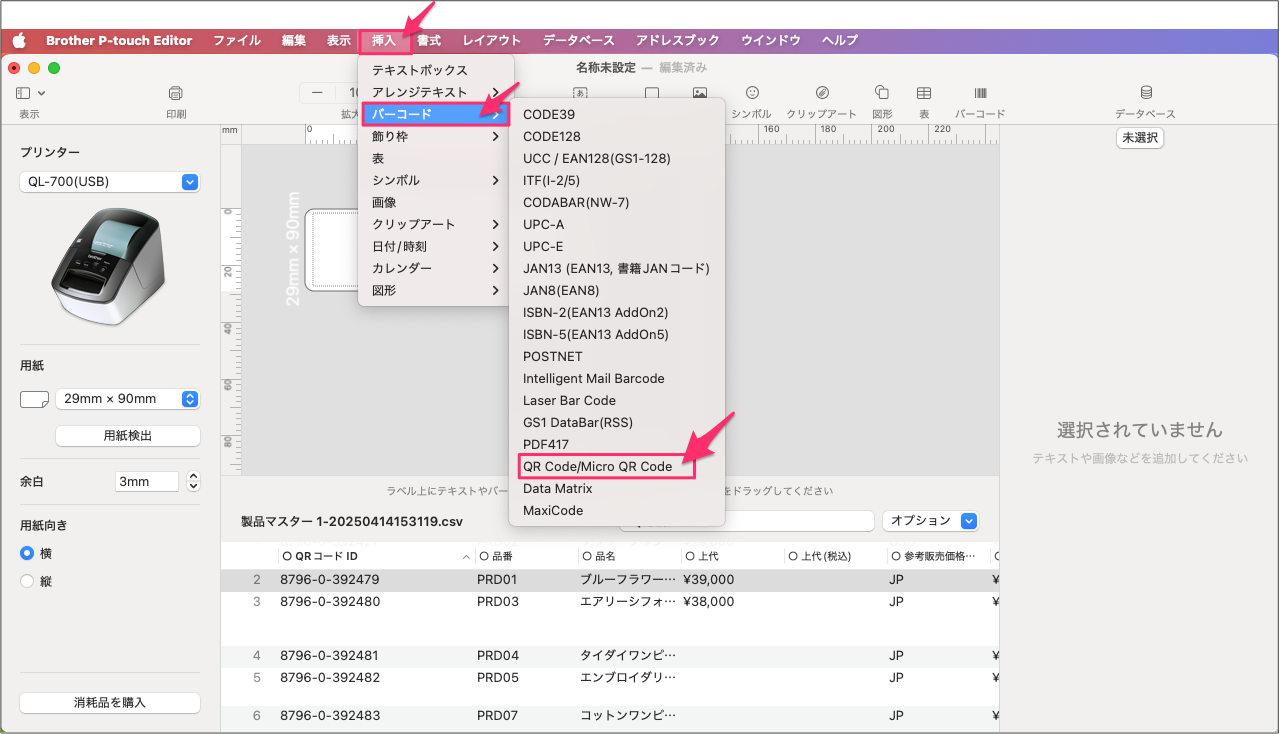Screen dimensions: 1279x734
Task: Click the PRD07 product number cell
Action: click(498, 716)
